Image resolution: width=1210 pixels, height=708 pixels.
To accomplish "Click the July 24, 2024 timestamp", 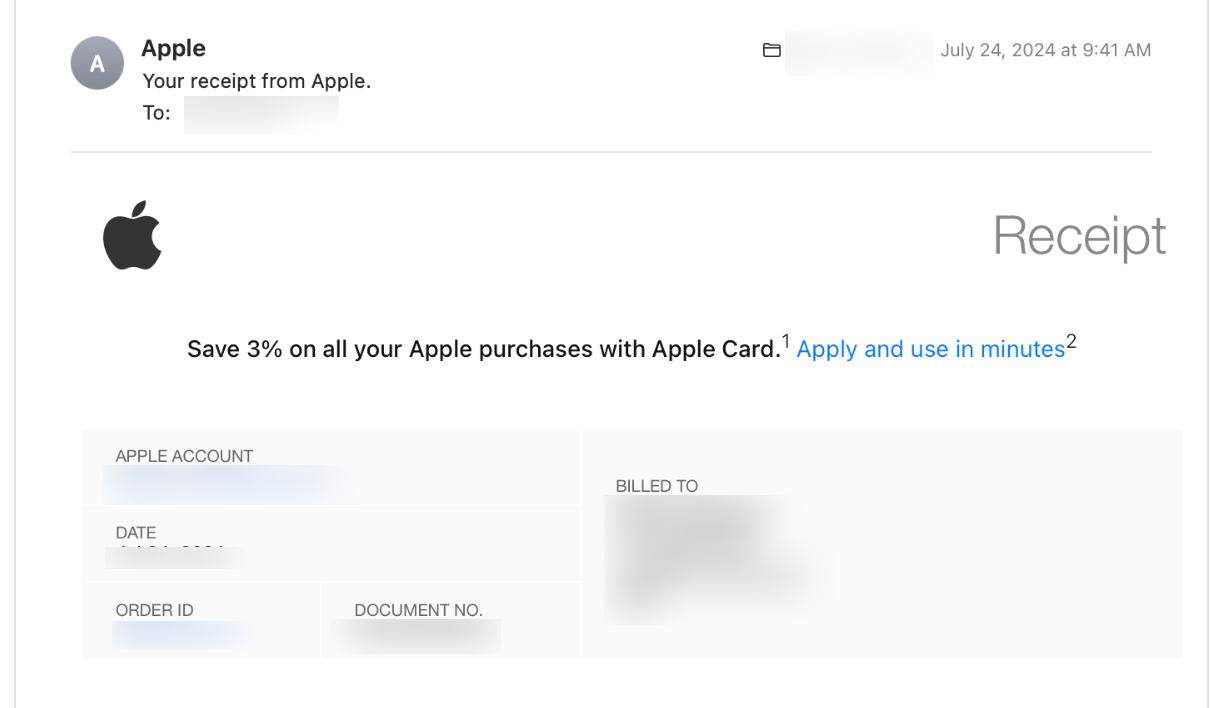I will [x=1045, y=50].
